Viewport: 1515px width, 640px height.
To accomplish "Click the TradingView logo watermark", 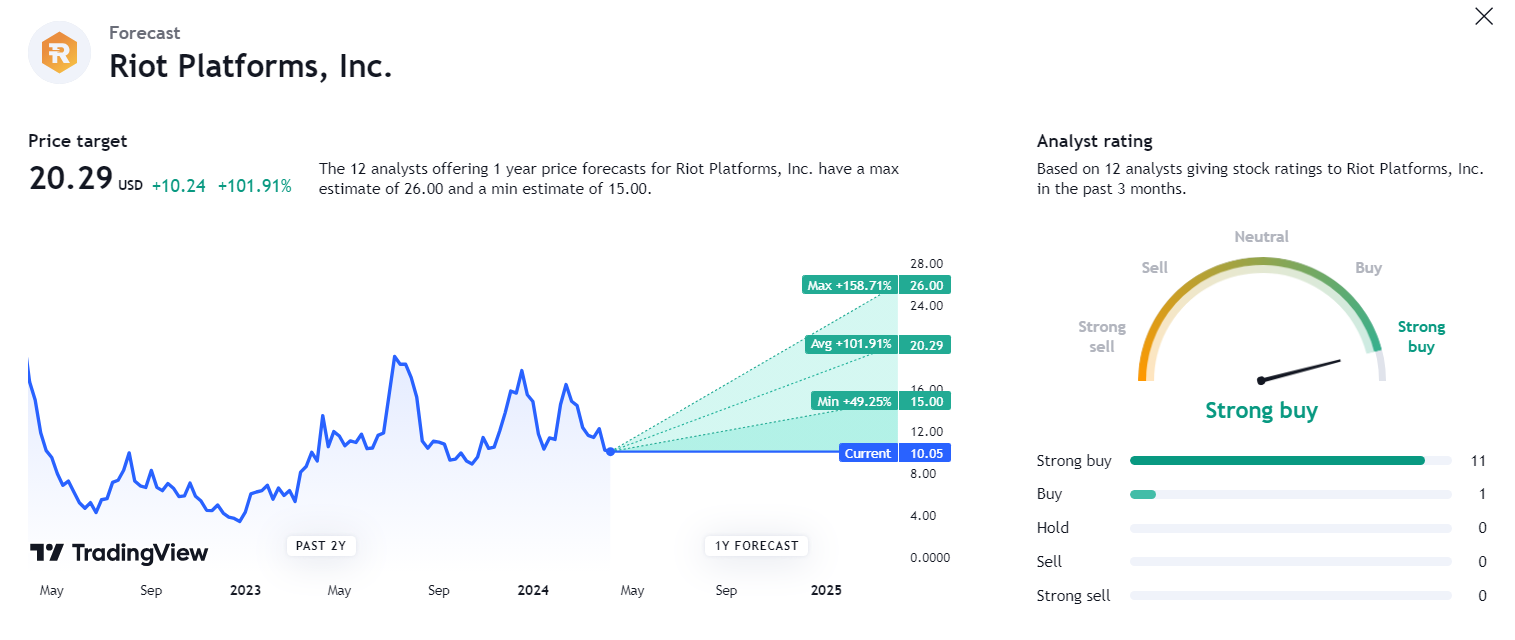I will 119,553.
